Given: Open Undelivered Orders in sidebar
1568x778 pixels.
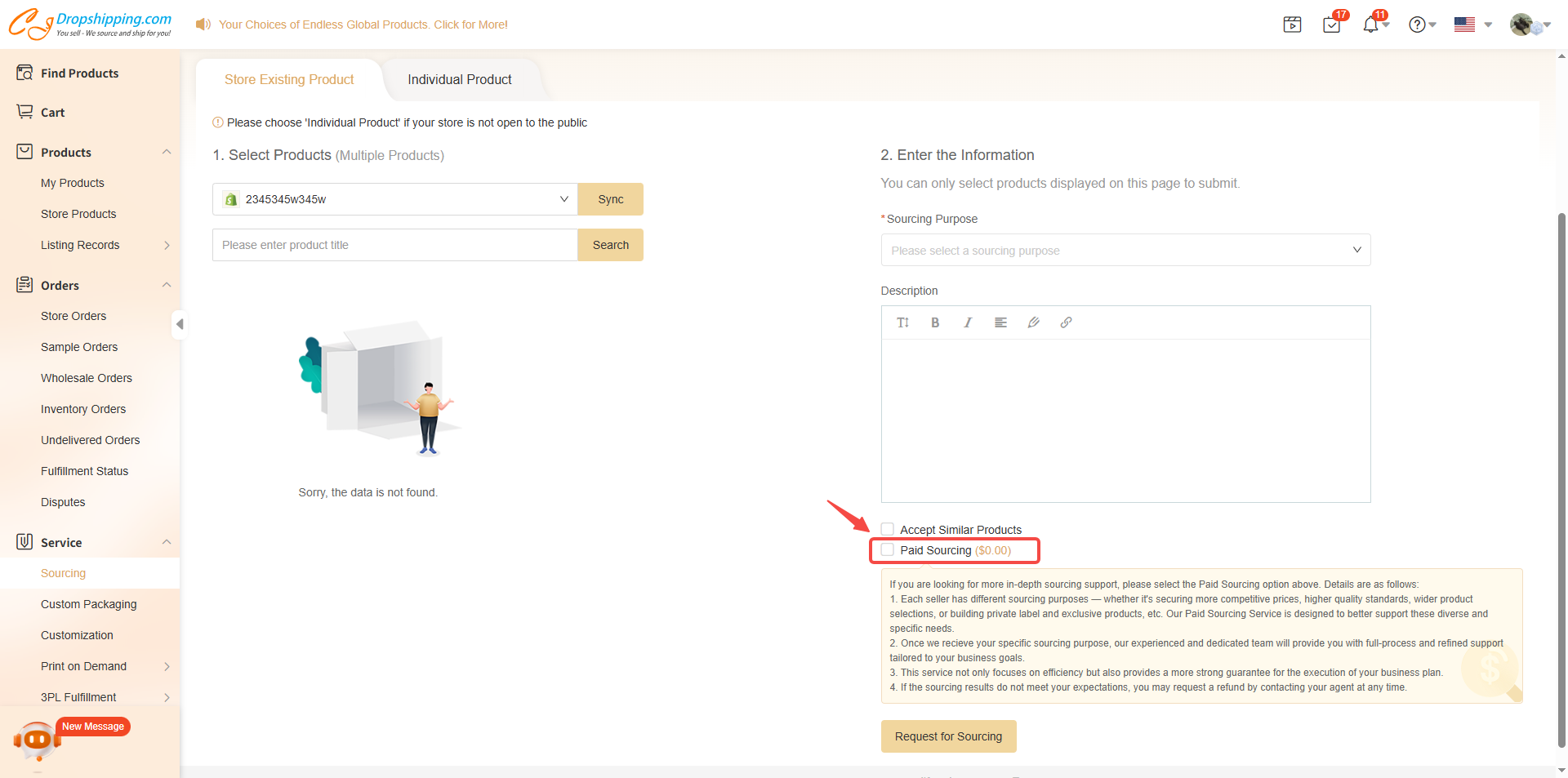Looking at the screenshot, I should coord(91,440).
